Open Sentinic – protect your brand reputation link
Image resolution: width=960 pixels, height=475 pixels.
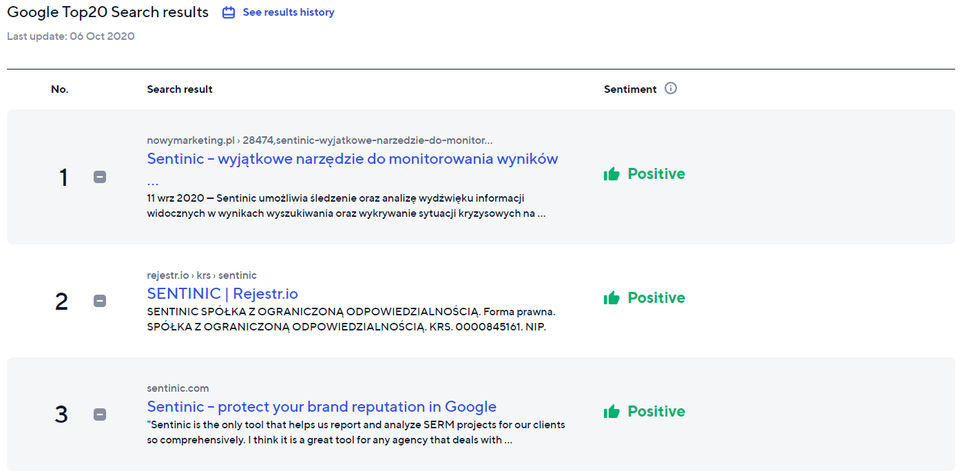point(321,407)
